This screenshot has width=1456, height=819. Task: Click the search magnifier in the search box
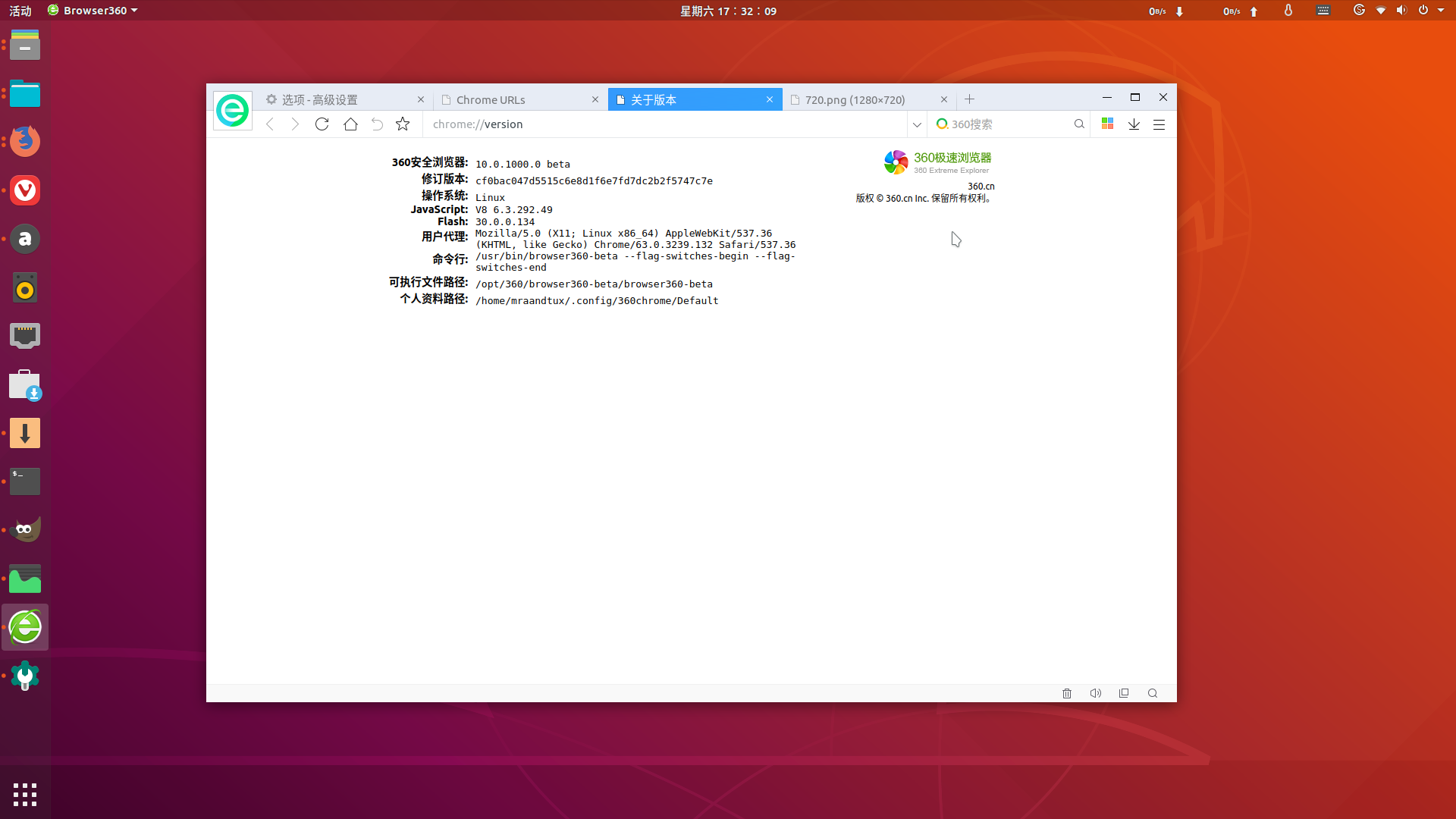click(x=1079, y=124)
